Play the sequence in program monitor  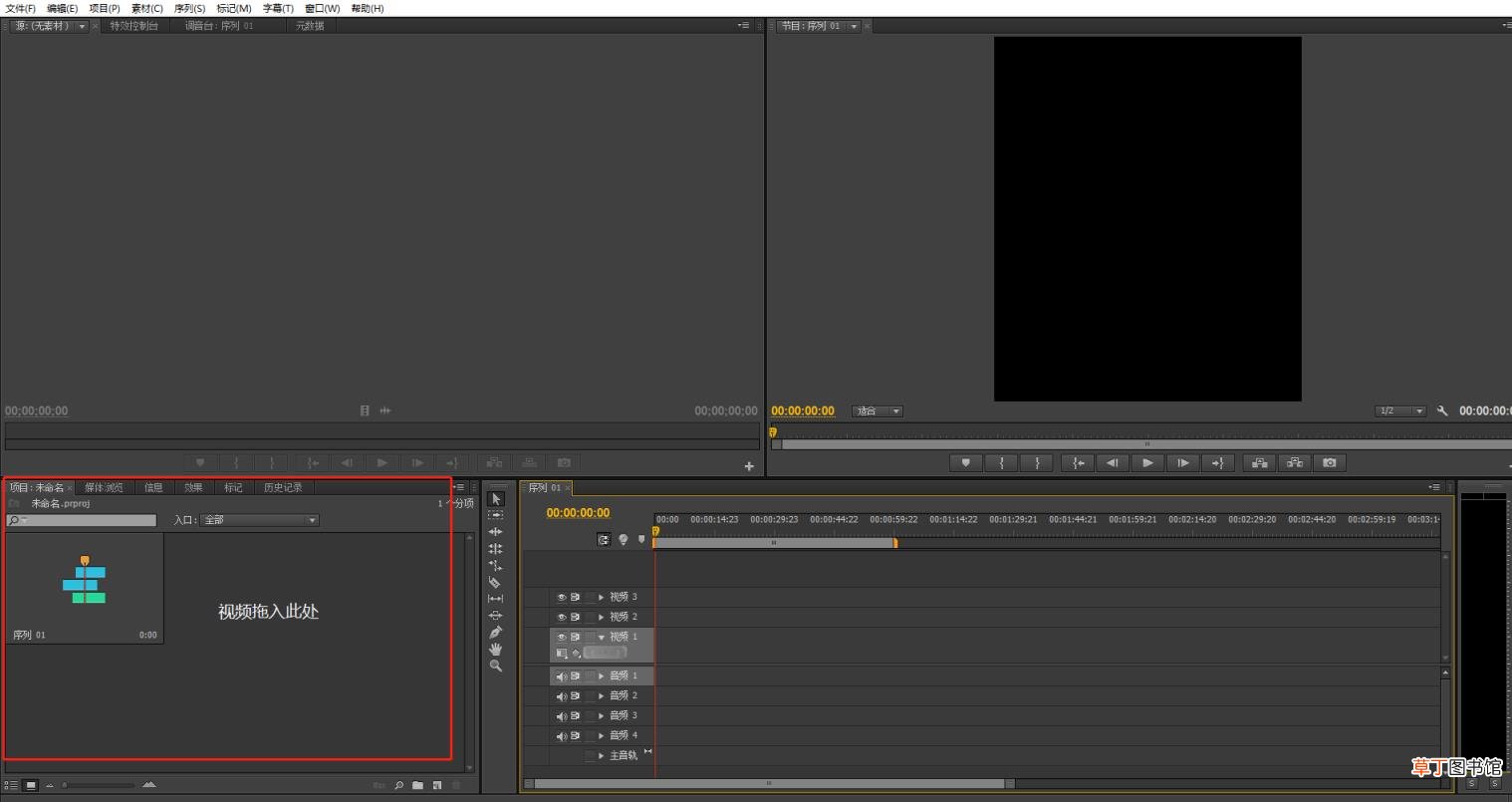click(1147, 462)
